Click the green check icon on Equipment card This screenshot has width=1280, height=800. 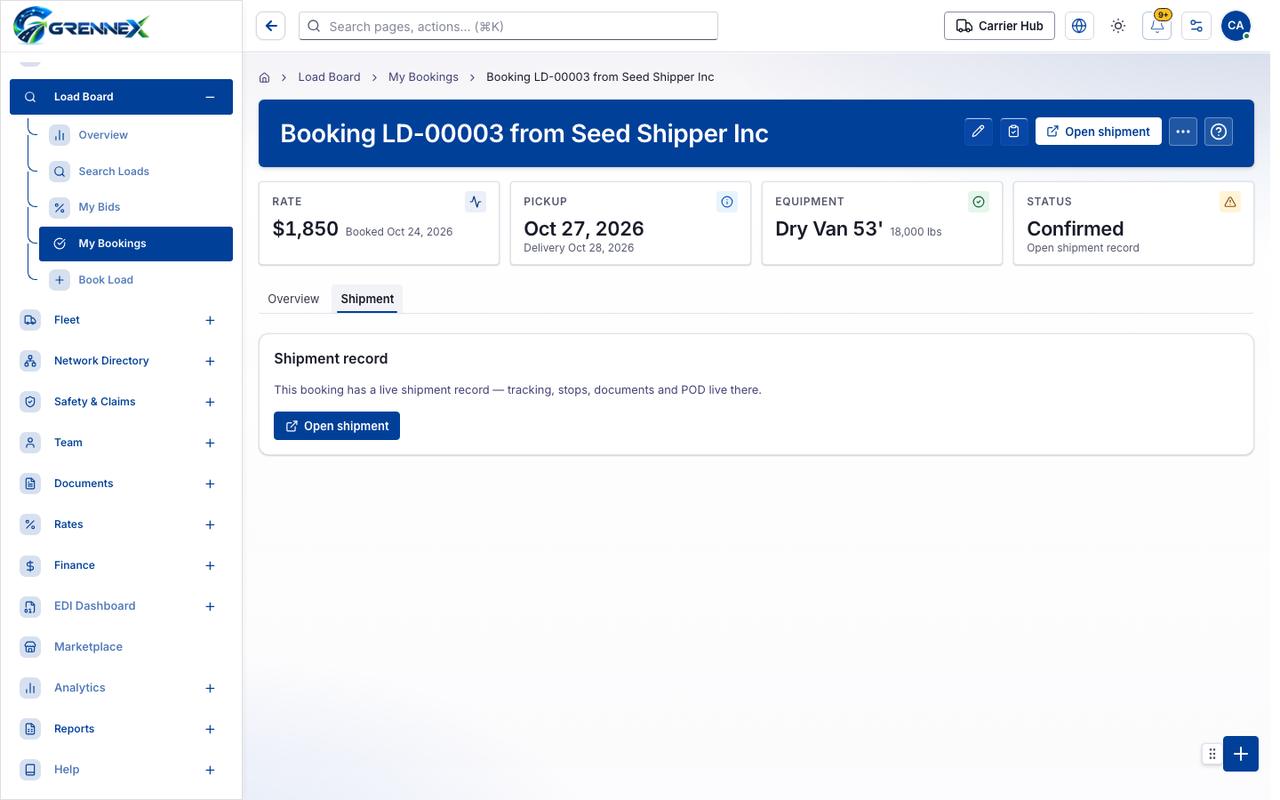[979, 202]
